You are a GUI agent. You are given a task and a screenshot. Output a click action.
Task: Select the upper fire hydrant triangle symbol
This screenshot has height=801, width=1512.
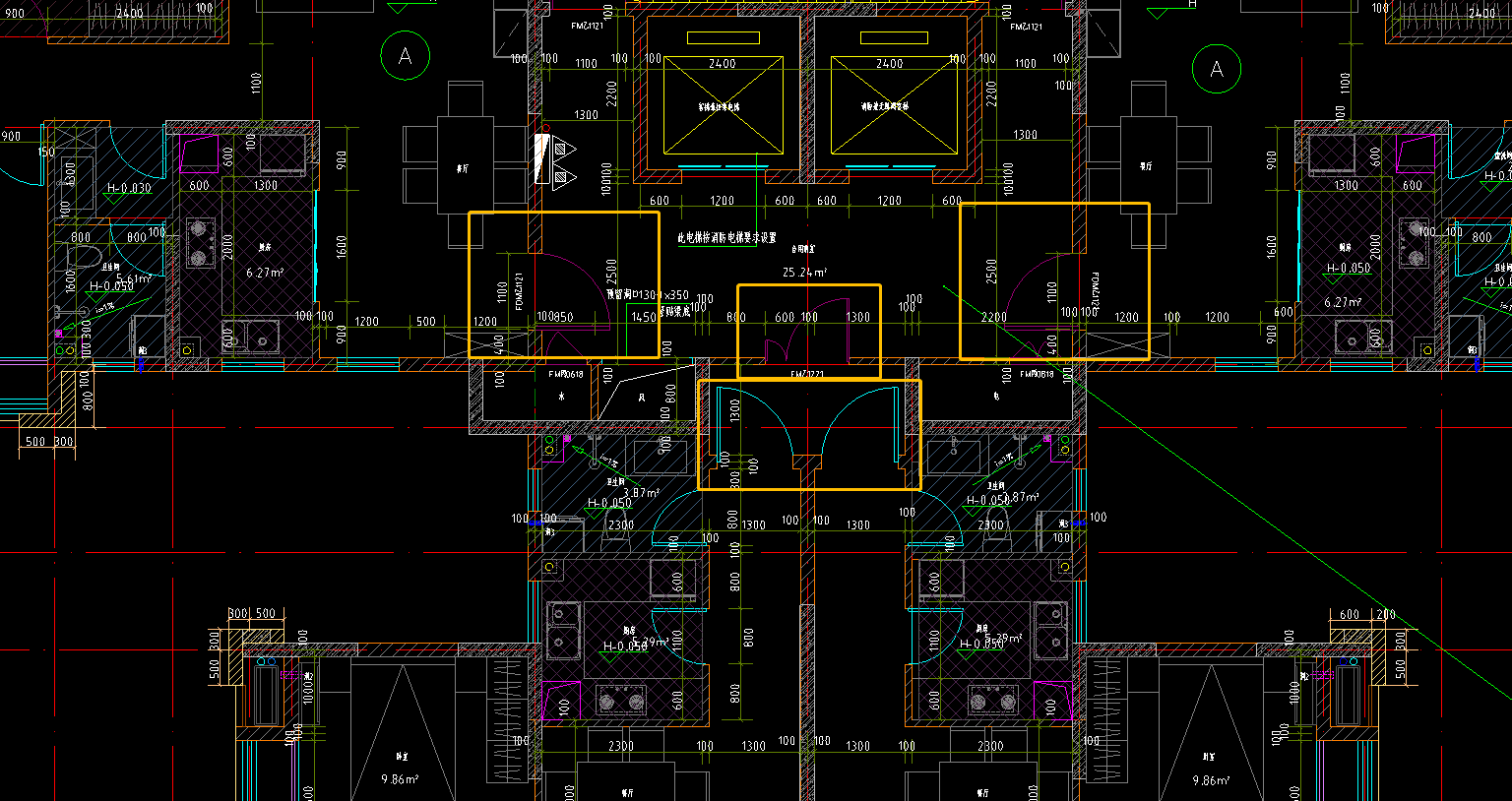coord(562,149)
